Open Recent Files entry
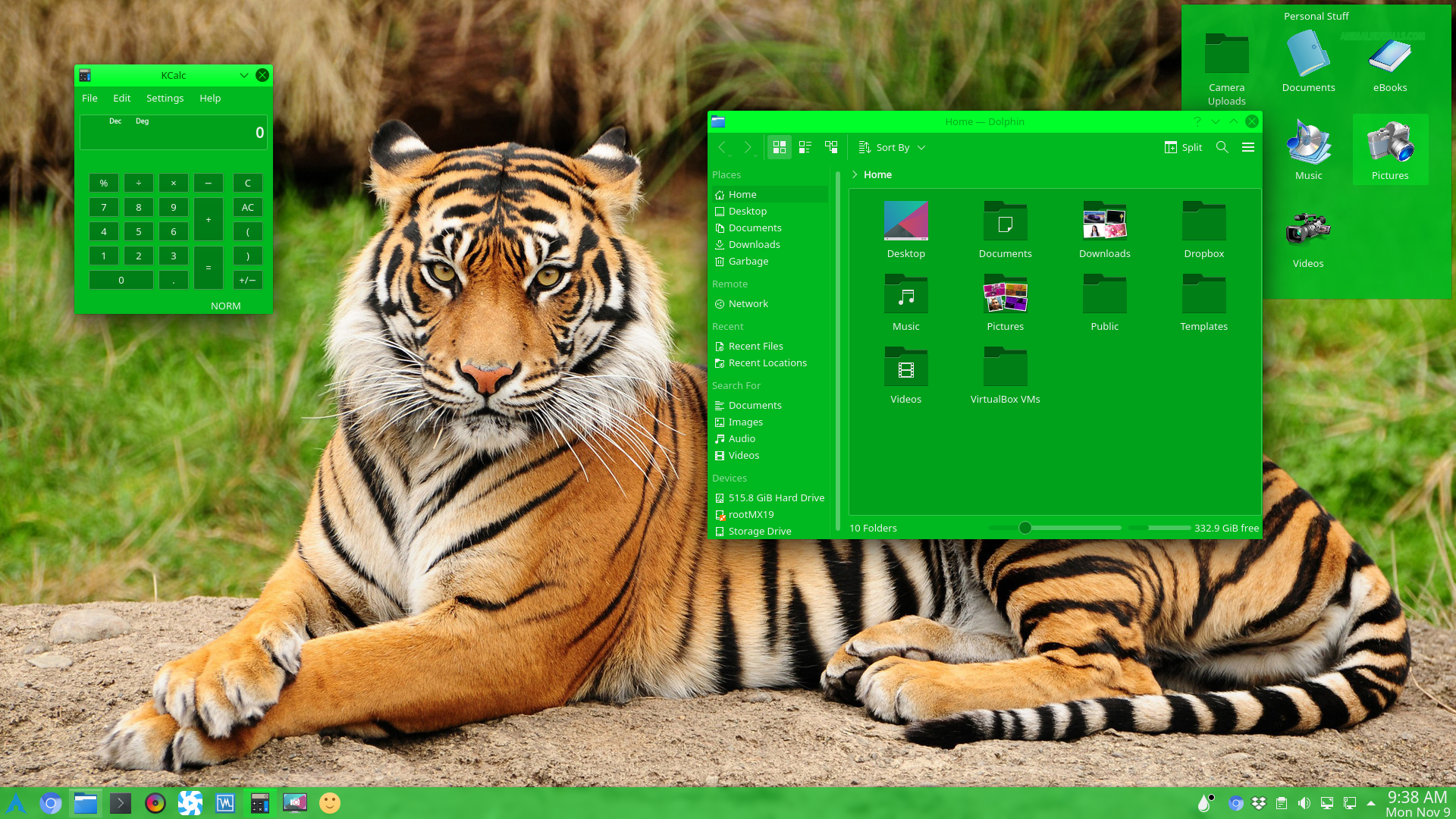 pos(770,347)
